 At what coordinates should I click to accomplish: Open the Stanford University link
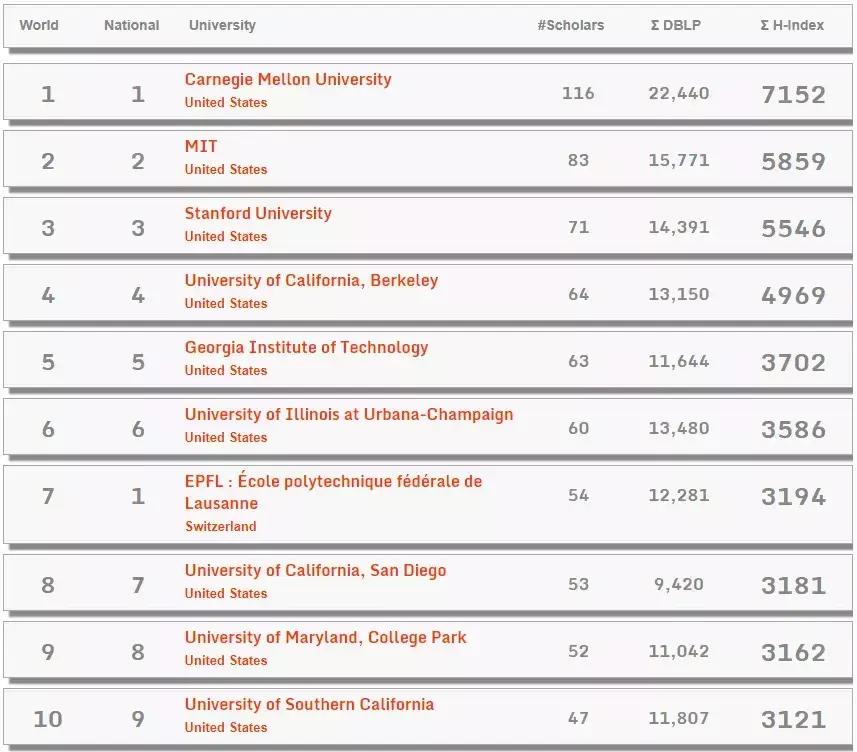[258, 213]
